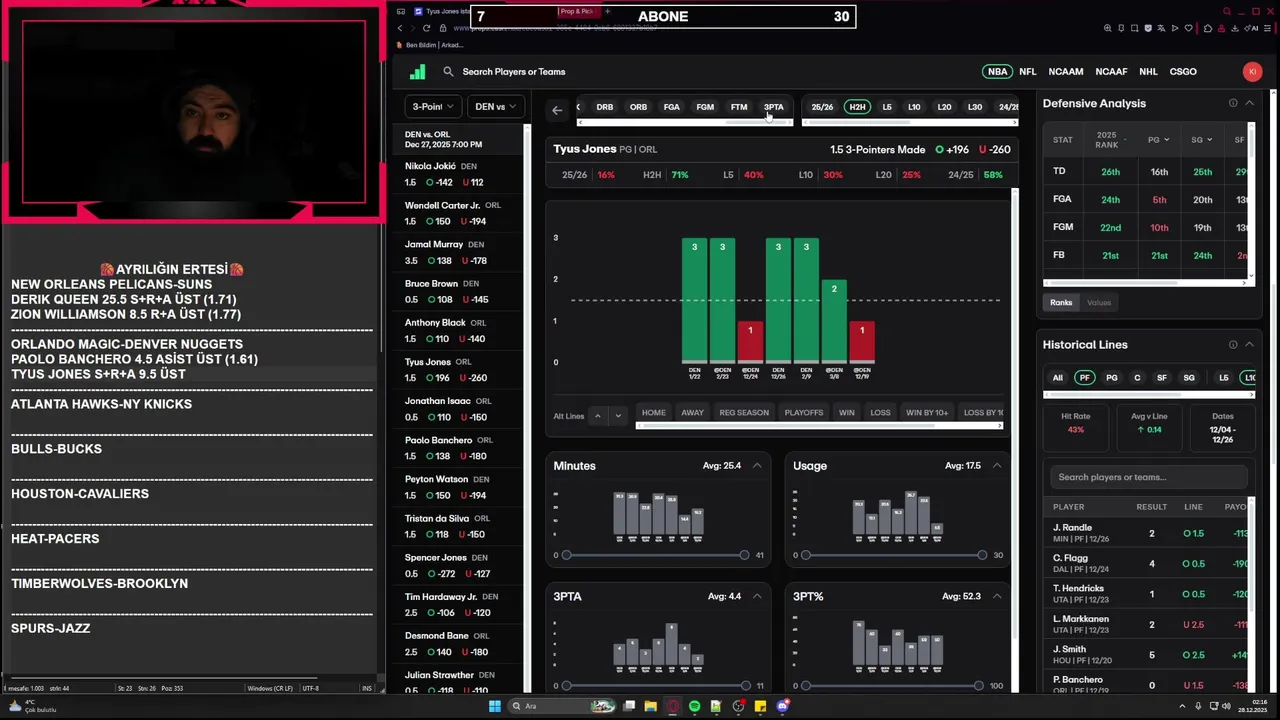Viewport: 1280px width, 720px height.
Task: Select PG position in Historical Lines
Action: coord(1111,378)
